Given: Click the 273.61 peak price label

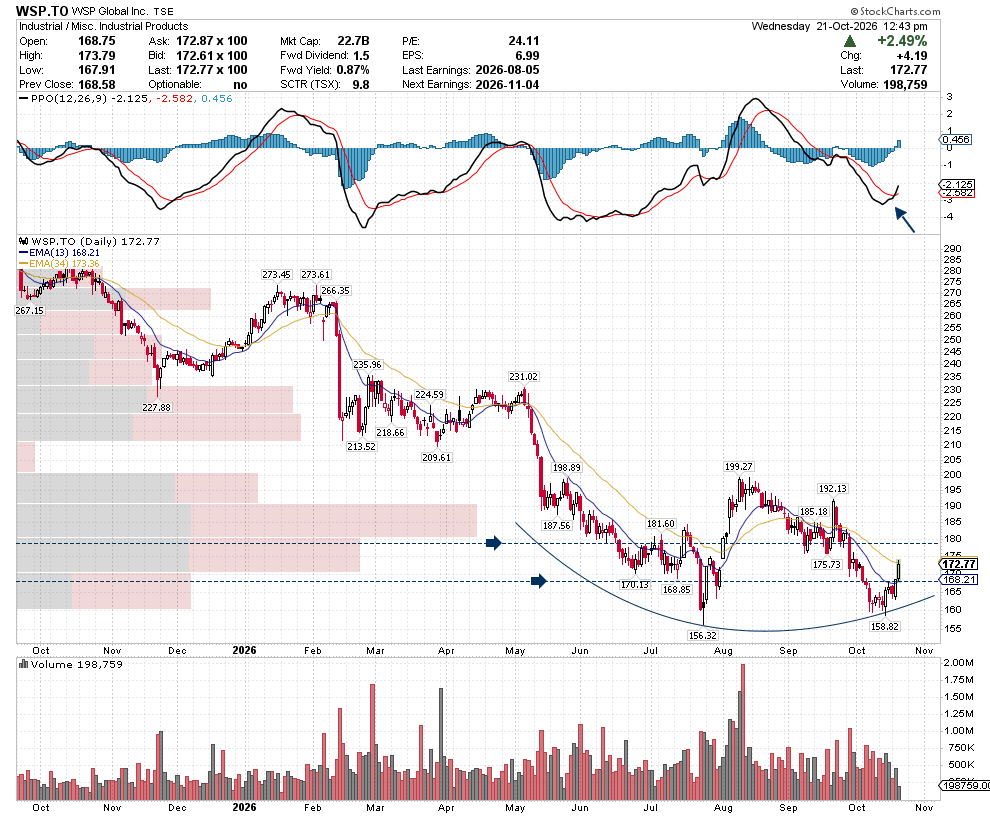Looking at the screenshot, I should click(x=316, y=275).
